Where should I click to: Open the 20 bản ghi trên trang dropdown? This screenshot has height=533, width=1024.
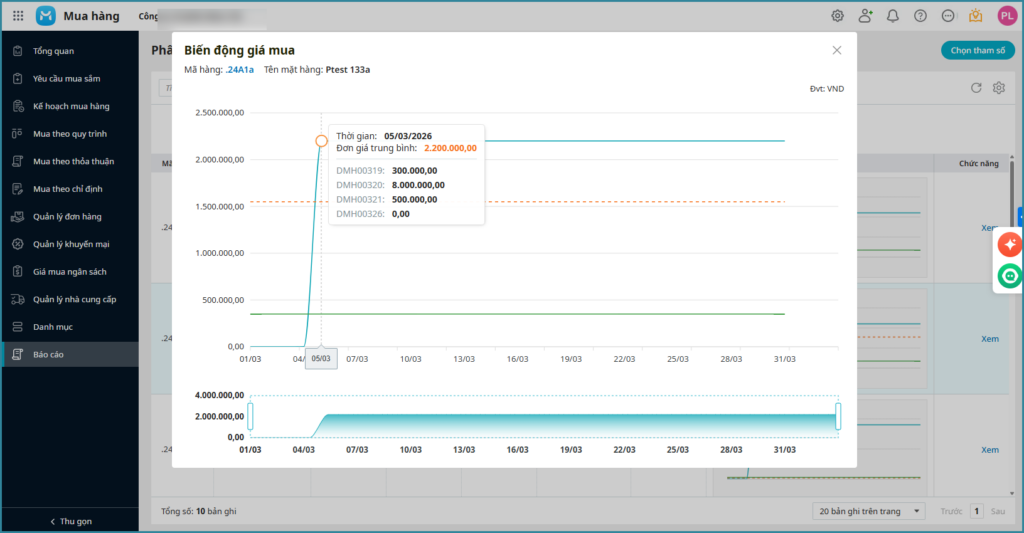tap(868, 511)
